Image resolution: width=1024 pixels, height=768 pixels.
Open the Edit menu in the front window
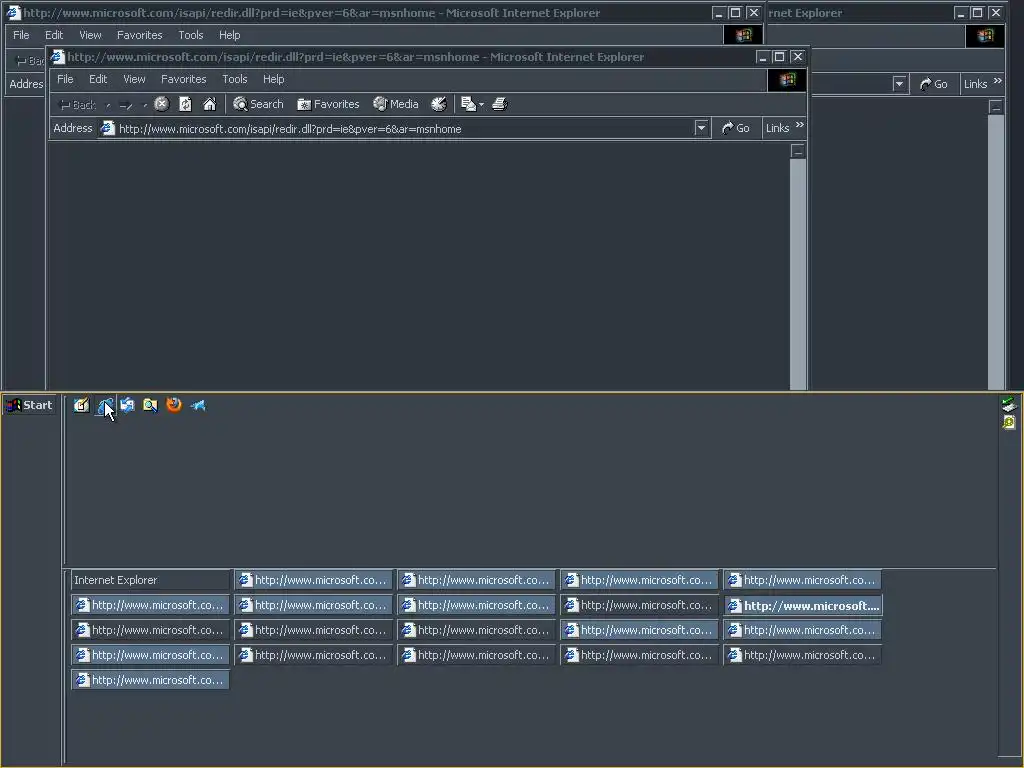point(98,79)
